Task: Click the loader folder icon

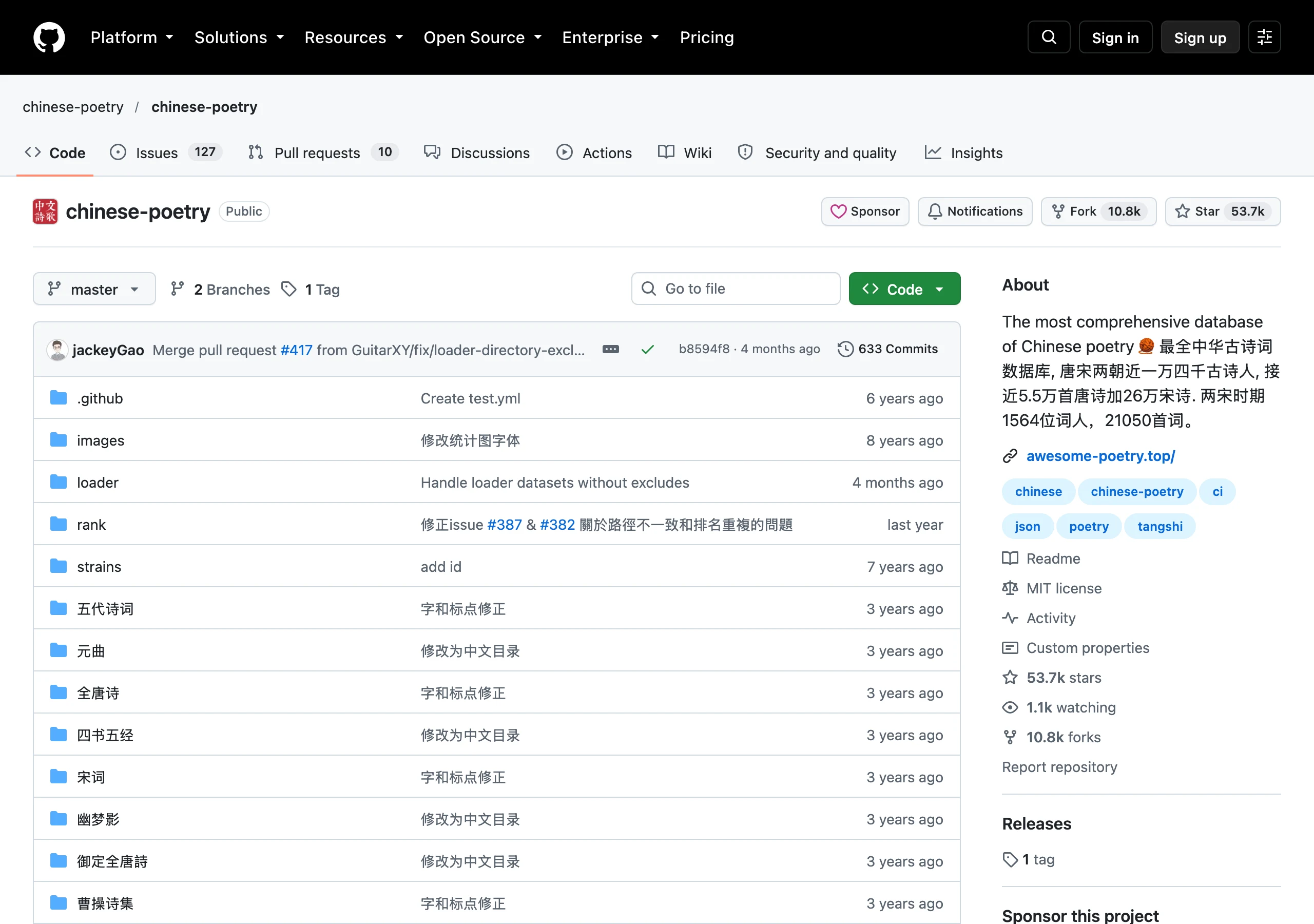Action: coord(59,482)
